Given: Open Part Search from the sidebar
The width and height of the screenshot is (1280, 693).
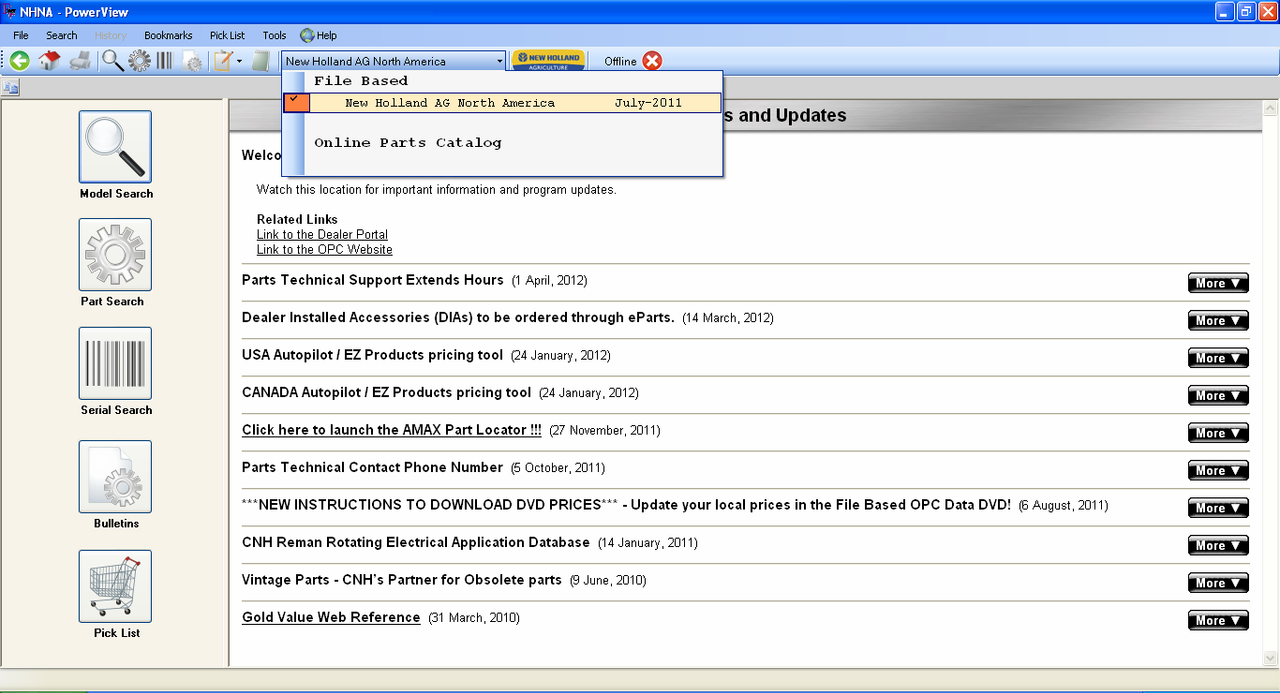Looking at the screenshot, I should tap(115, 255).
